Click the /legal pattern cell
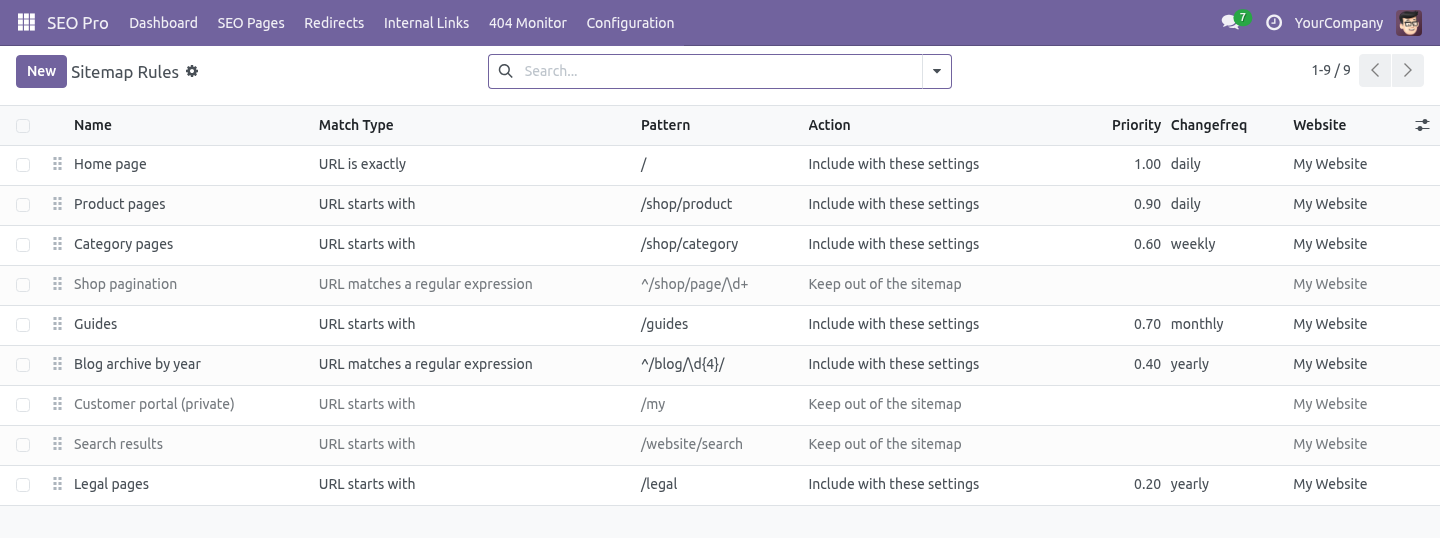This screenshot has height=538, width=1440. click(x=659, y=484)
